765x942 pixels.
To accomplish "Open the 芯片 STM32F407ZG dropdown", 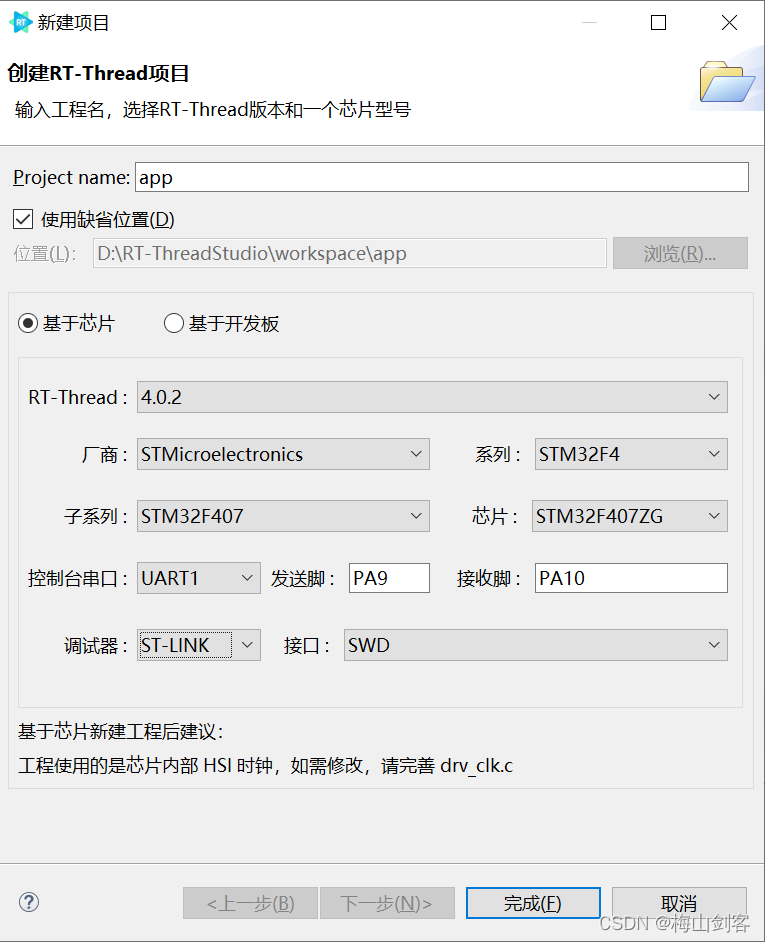I will 630,516.
